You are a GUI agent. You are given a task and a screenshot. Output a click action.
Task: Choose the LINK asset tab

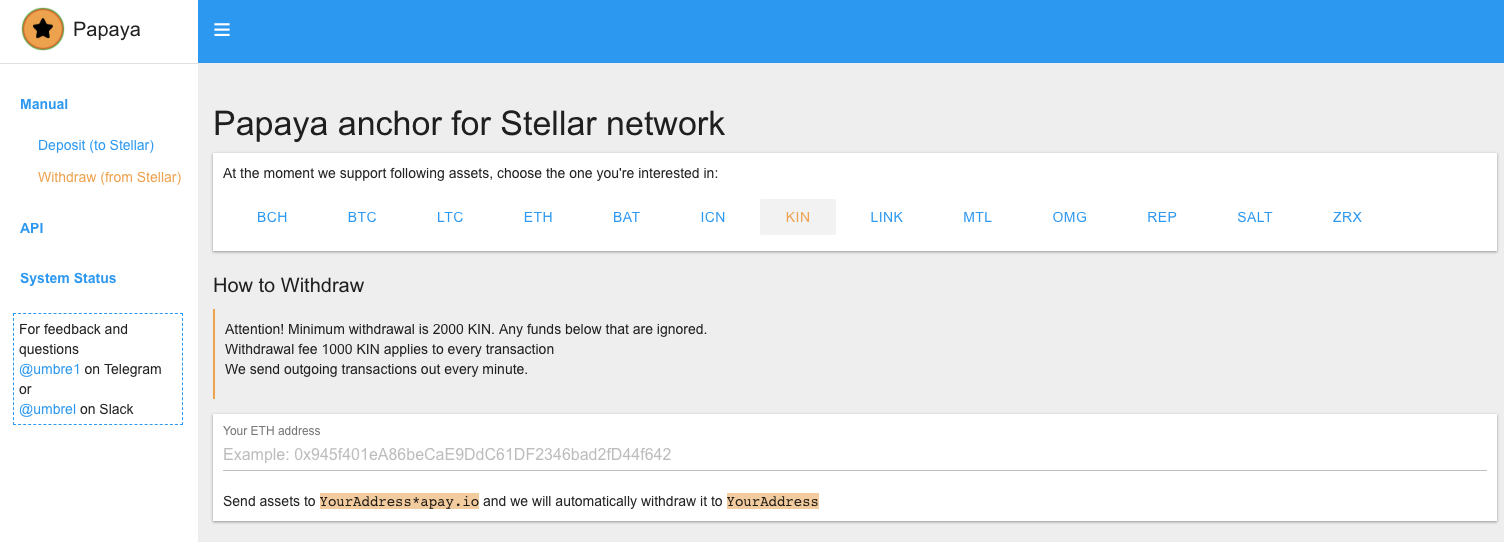(x=886, y=217)
